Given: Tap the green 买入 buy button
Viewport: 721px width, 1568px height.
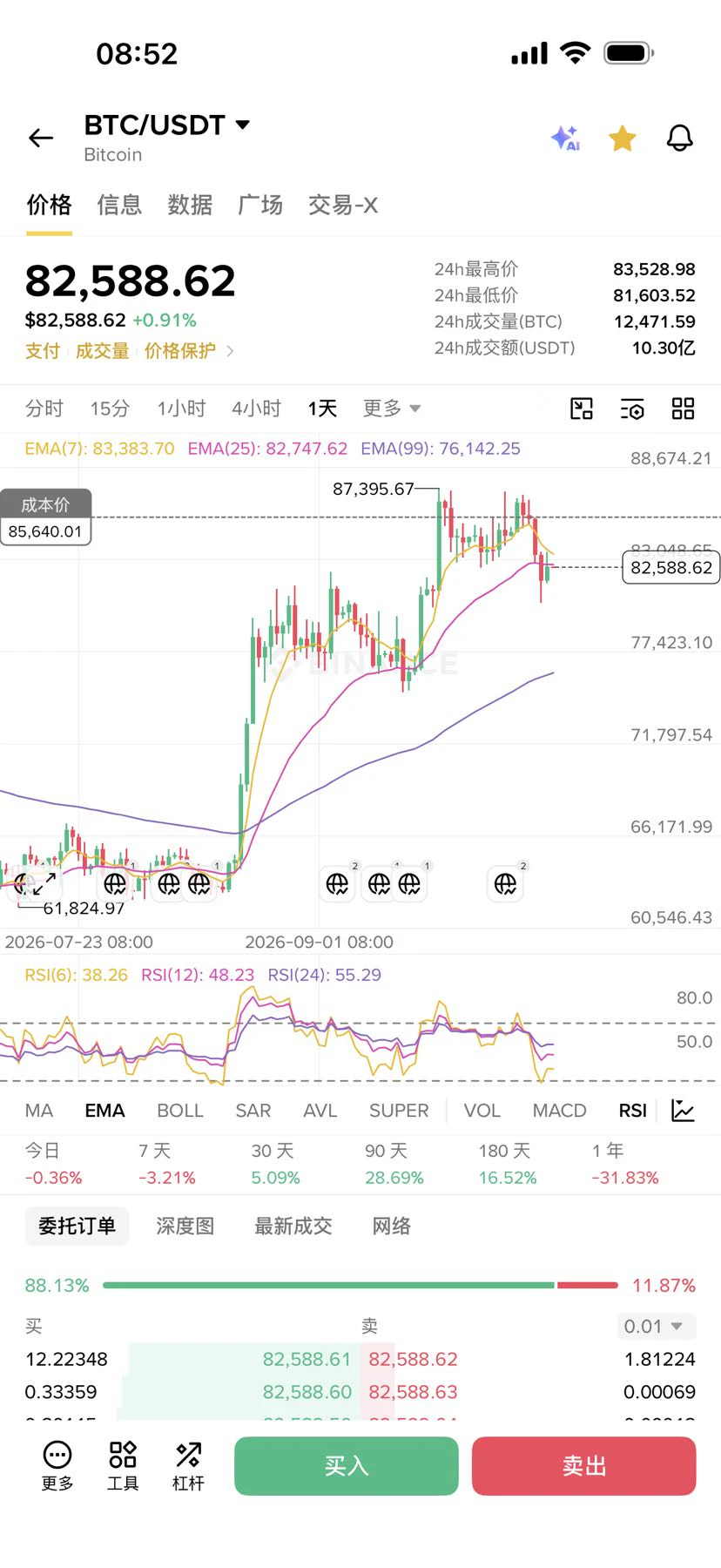Looking at the screenshot, I should click(347, 1466).
